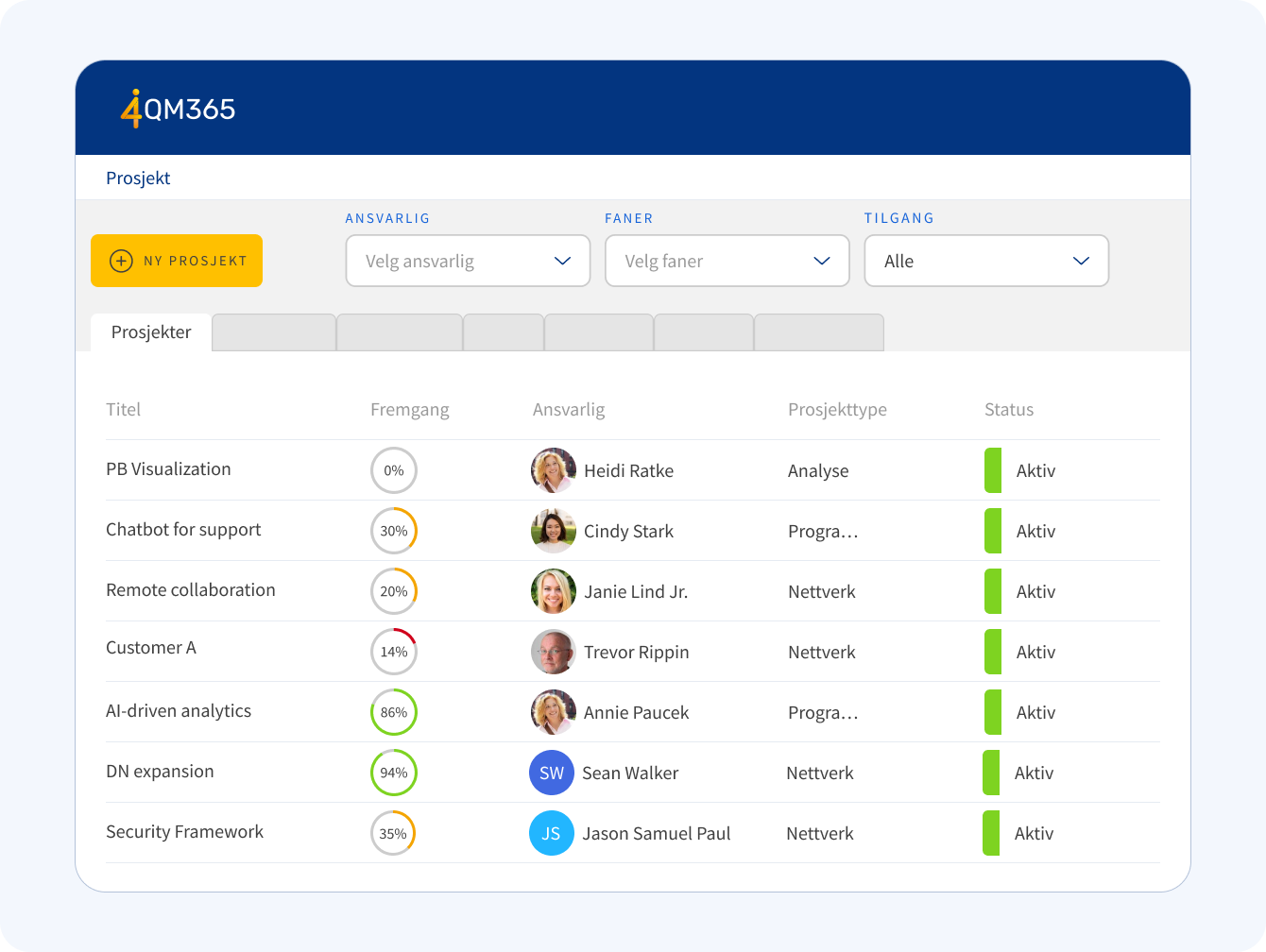This screenshot has height=952, width=1266.
Task: Open the Customer A project
Action: [151, 648]
